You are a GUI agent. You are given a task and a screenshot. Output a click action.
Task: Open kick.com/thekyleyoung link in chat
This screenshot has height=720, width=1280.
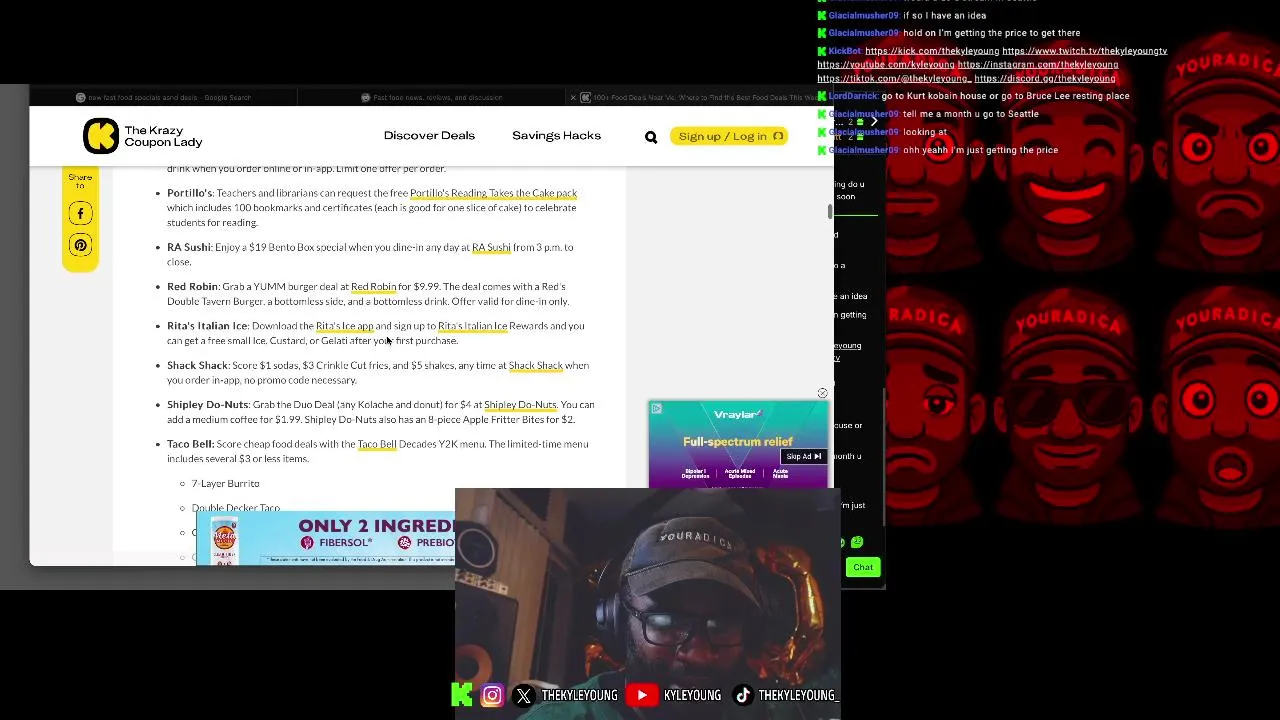tap(931, 51)
